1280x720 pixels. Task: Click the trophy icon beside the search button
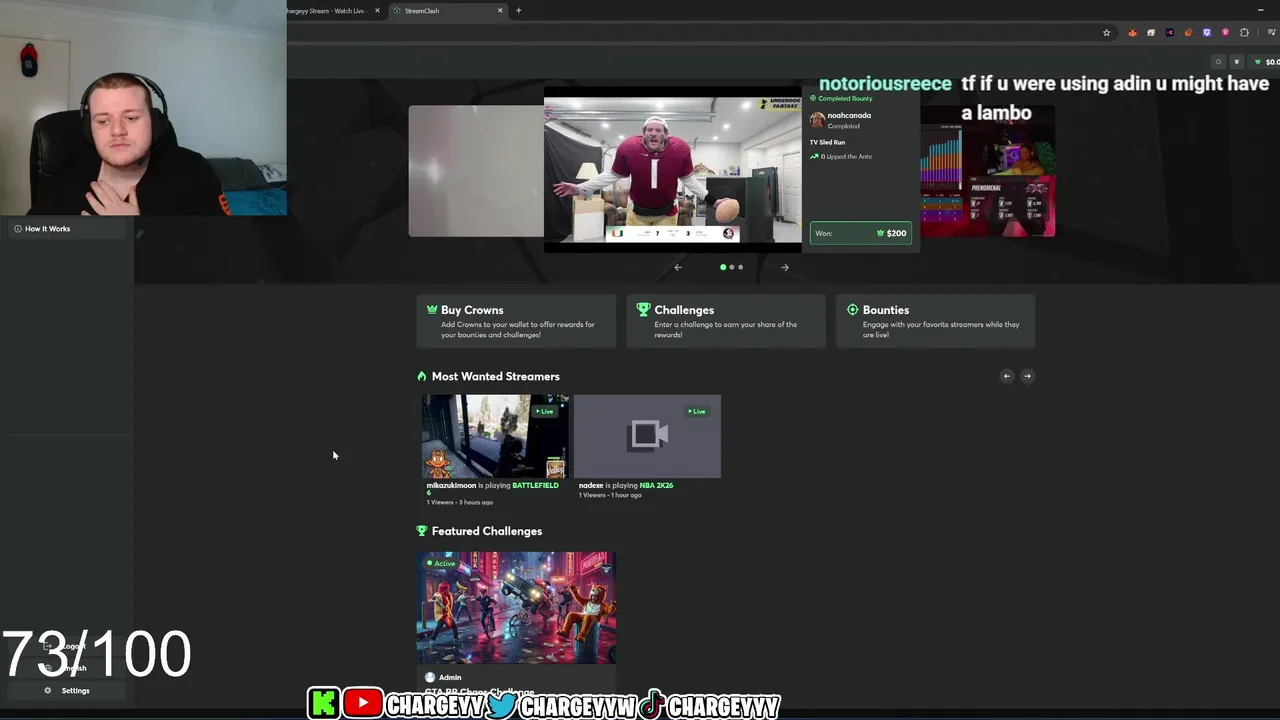1237,62
